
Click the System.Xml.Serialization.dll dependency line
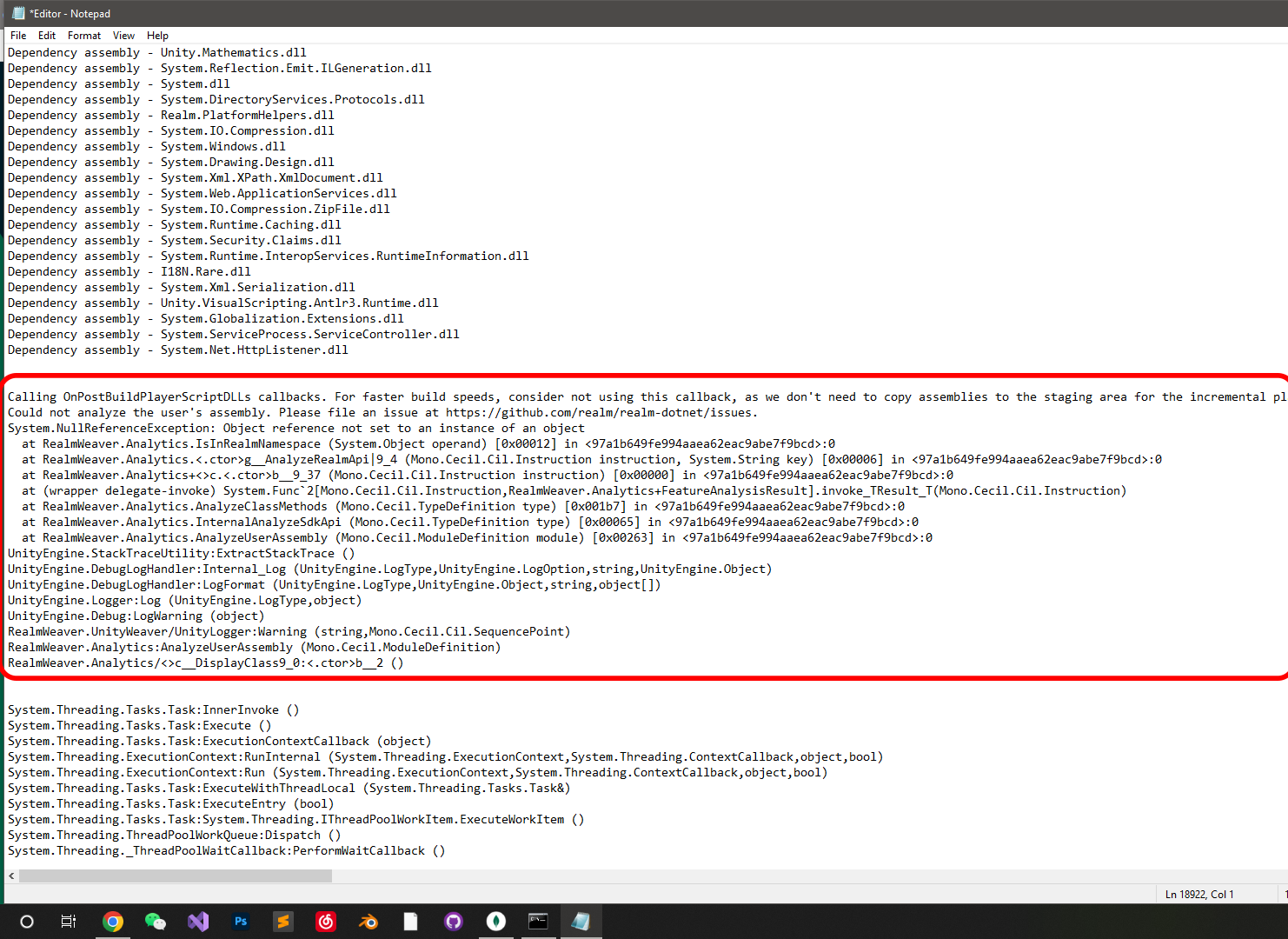pos(182,288)
